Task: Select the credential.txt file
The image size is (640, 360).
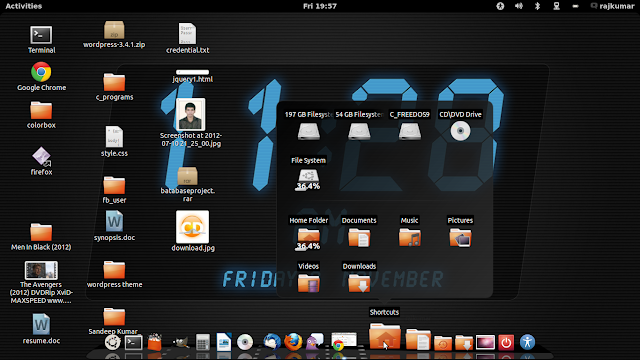Action: point(187,33)
